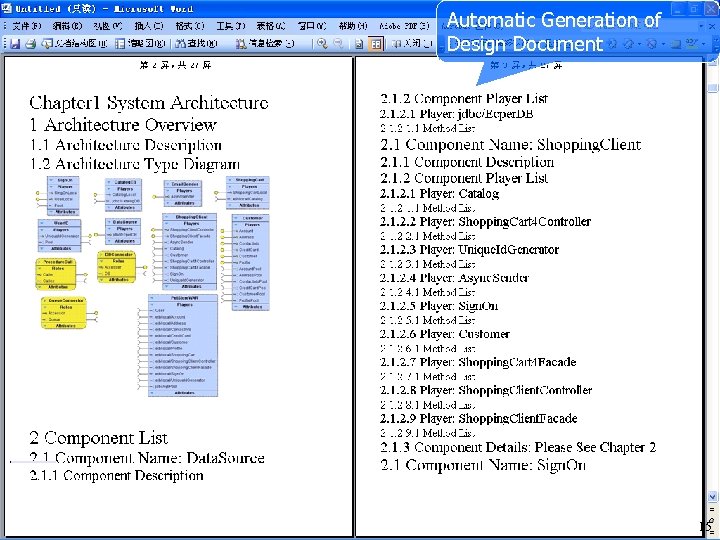The image size is (720, 540).
Task: Open the 视图(V) menu
Action: 108,26
